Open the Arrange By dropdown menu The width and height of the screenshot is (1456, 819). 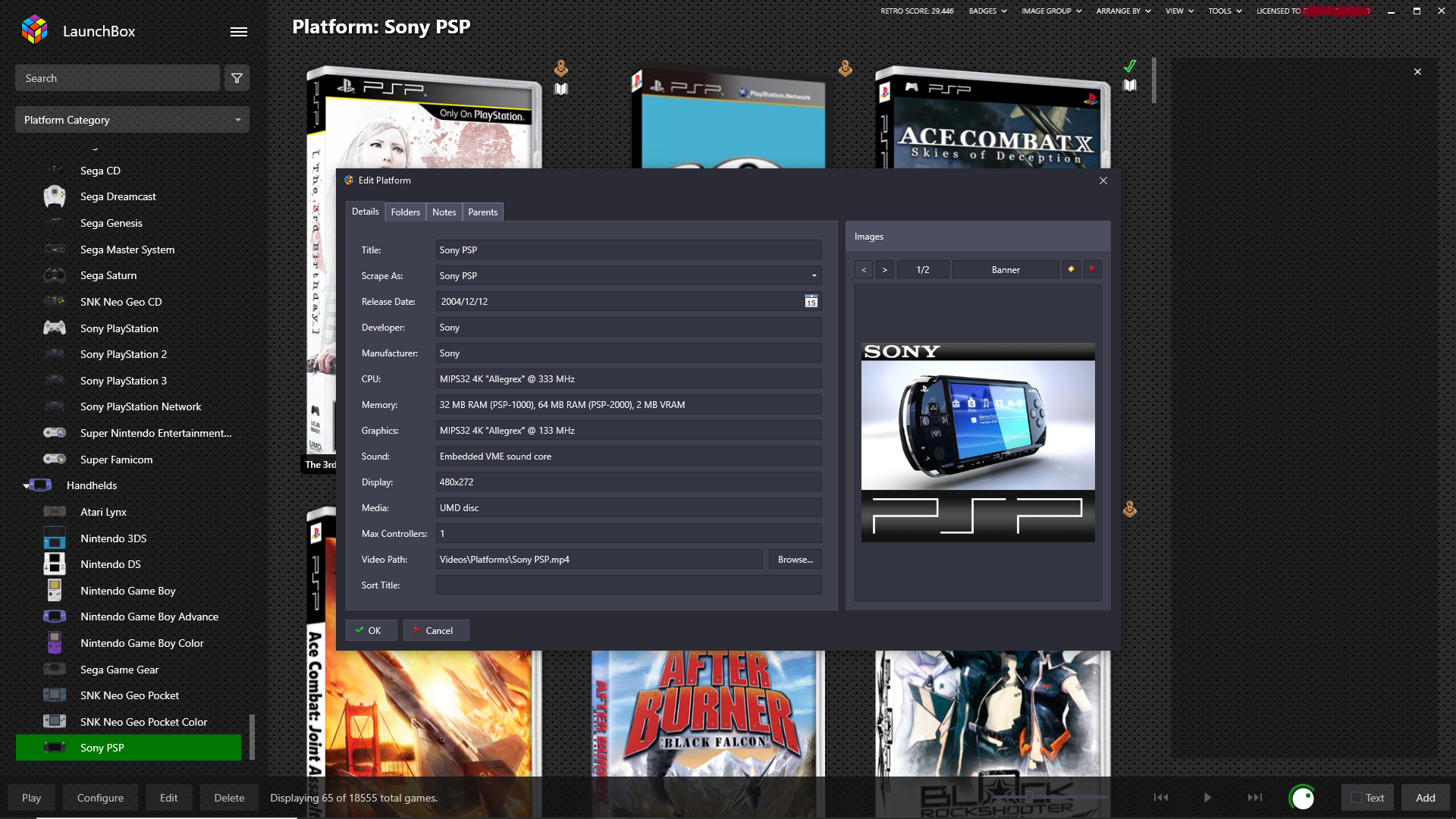point(1123,11)
